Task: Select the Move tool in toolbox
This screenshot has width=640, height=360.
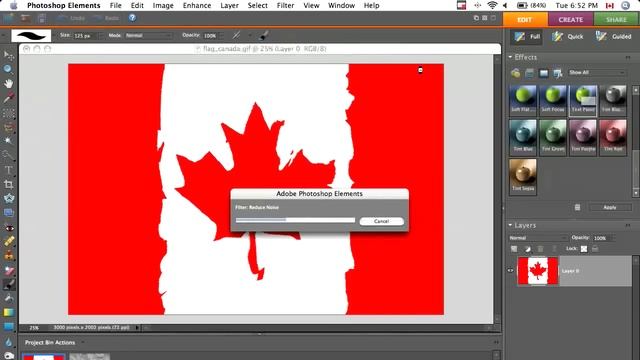Action: [x=8, y=55]
